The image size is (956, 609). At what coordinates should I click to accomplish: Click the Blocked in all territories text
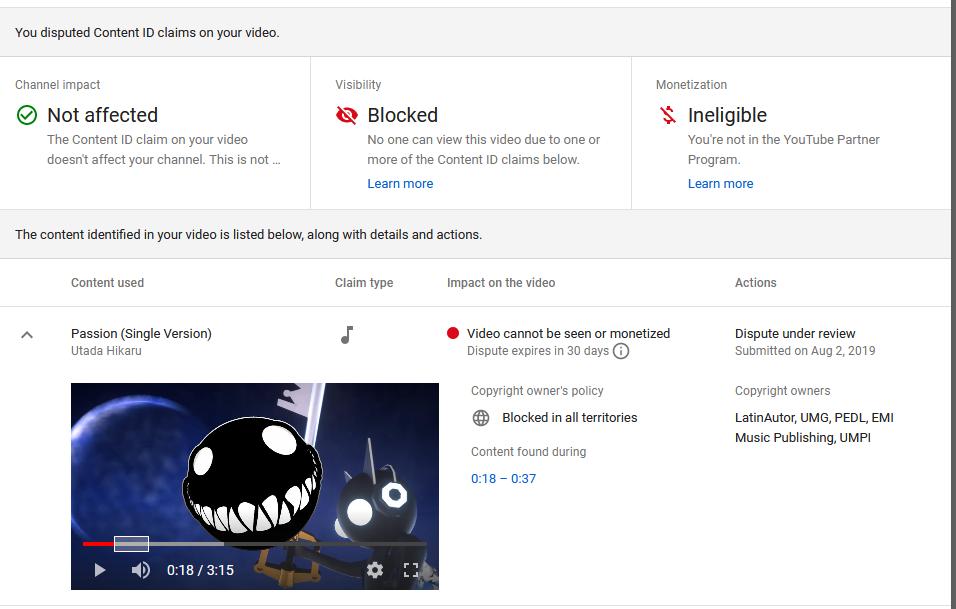tap(569, 418)
